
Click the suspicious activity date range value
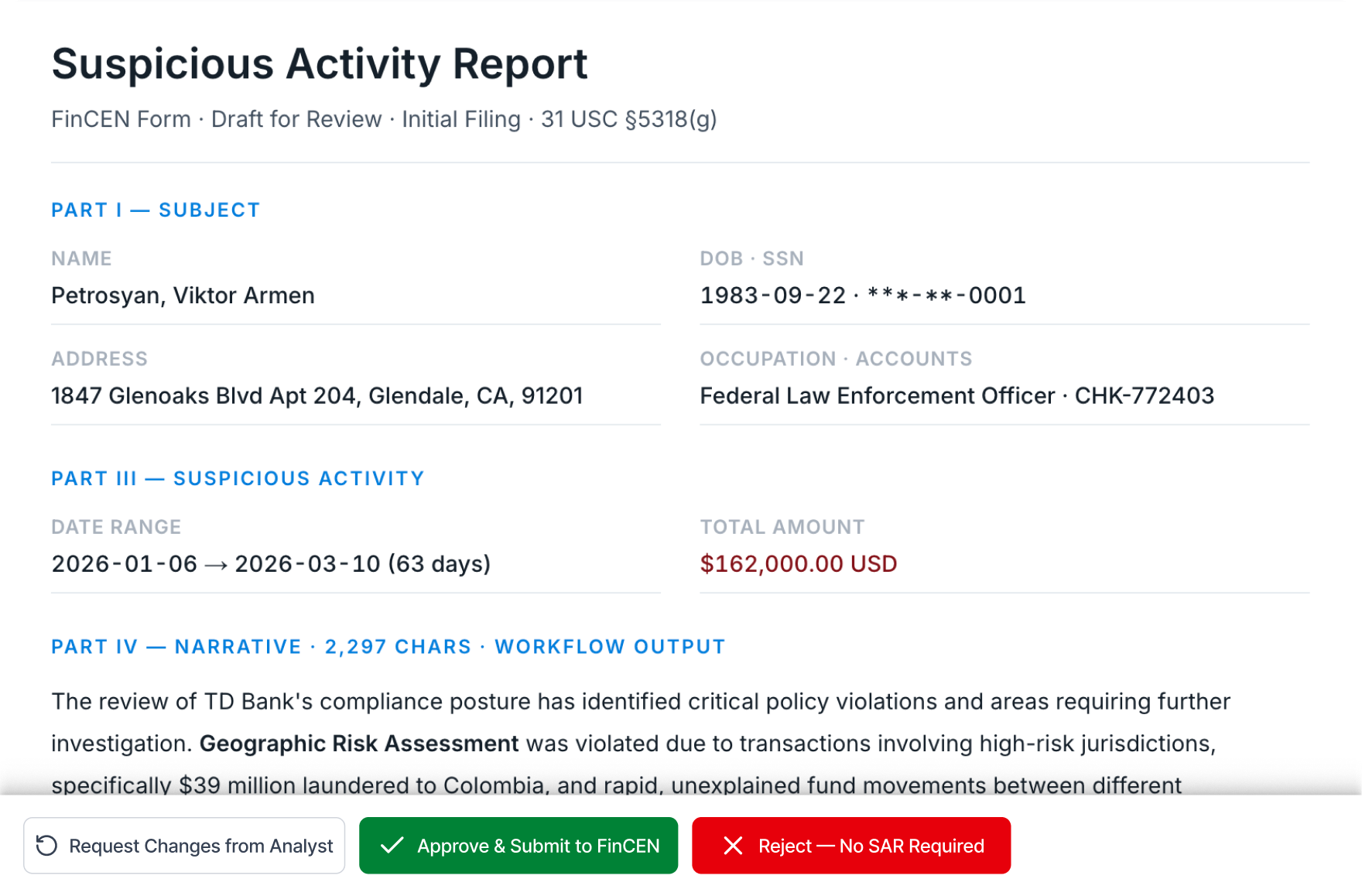[x=271, y=564]
